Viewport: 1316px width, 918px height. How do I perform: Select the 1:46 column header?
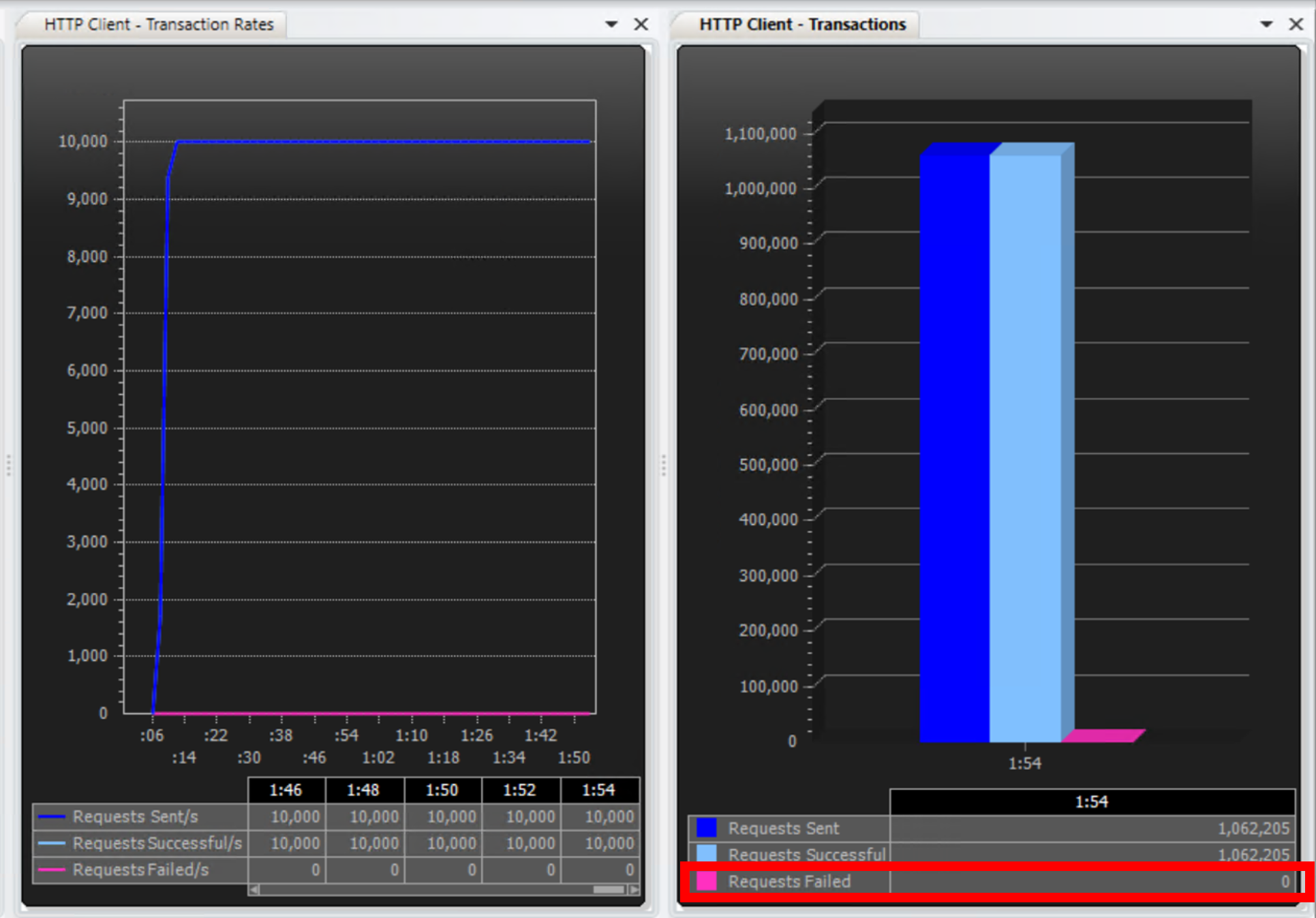[x=286, y=790]
